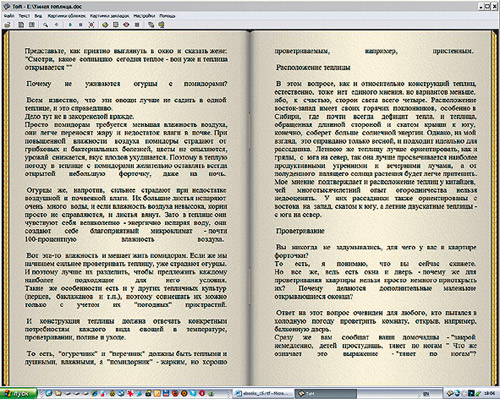Viewport: 500px width, 399px height.
Task: Open the Картинки обложек menu
Action: click(x=66, y=16)
